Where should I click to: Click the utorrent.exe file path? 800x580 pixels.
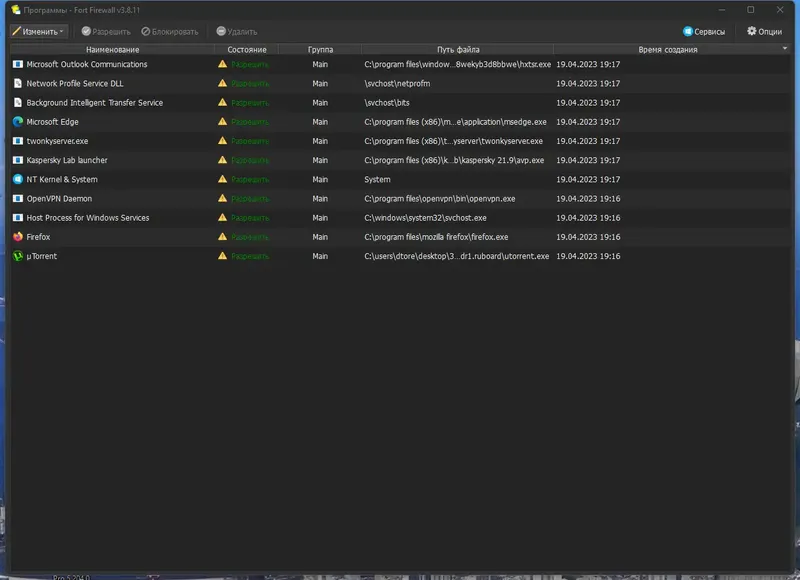click(457, 256)
